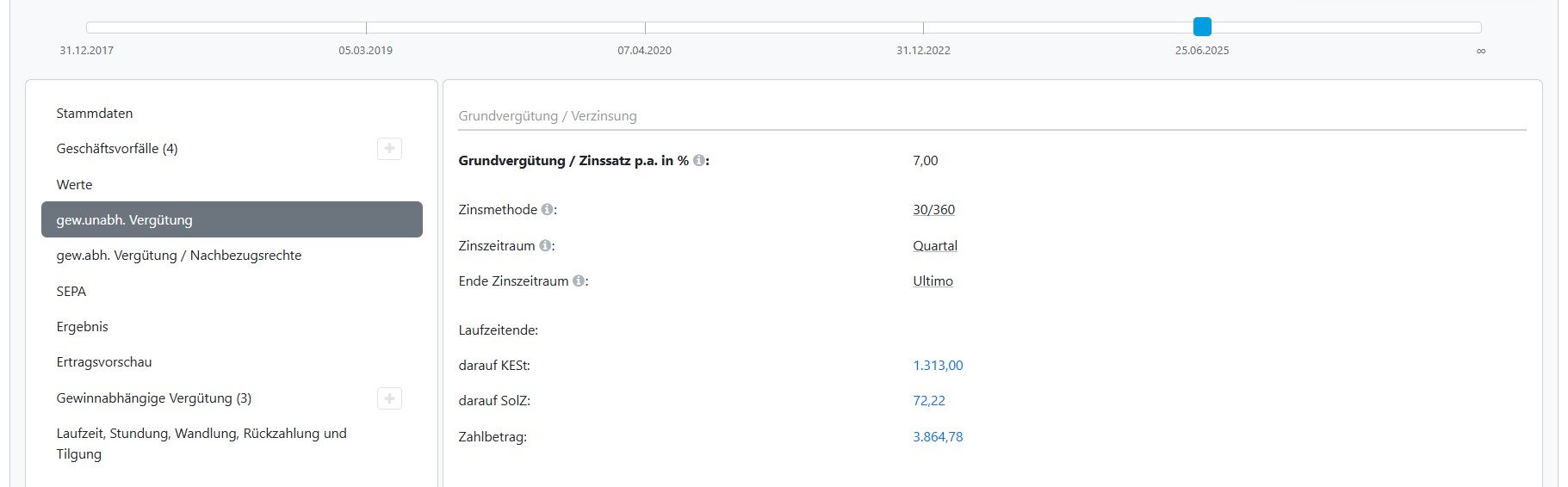1568x487 pixels.
Task: Add entry with Gewinnabhängige Vergütung plus button
Action: (389, 398)
